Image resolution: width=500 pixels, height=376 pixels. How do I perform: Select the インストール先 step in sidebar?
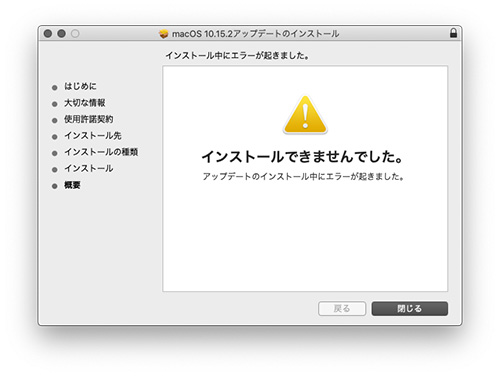pyautogui.click(x=93, y=135)
